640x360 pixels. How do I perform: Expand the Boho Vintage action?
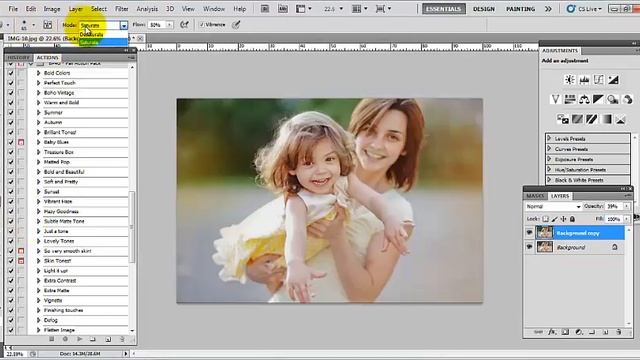click(x=38, y=93)
